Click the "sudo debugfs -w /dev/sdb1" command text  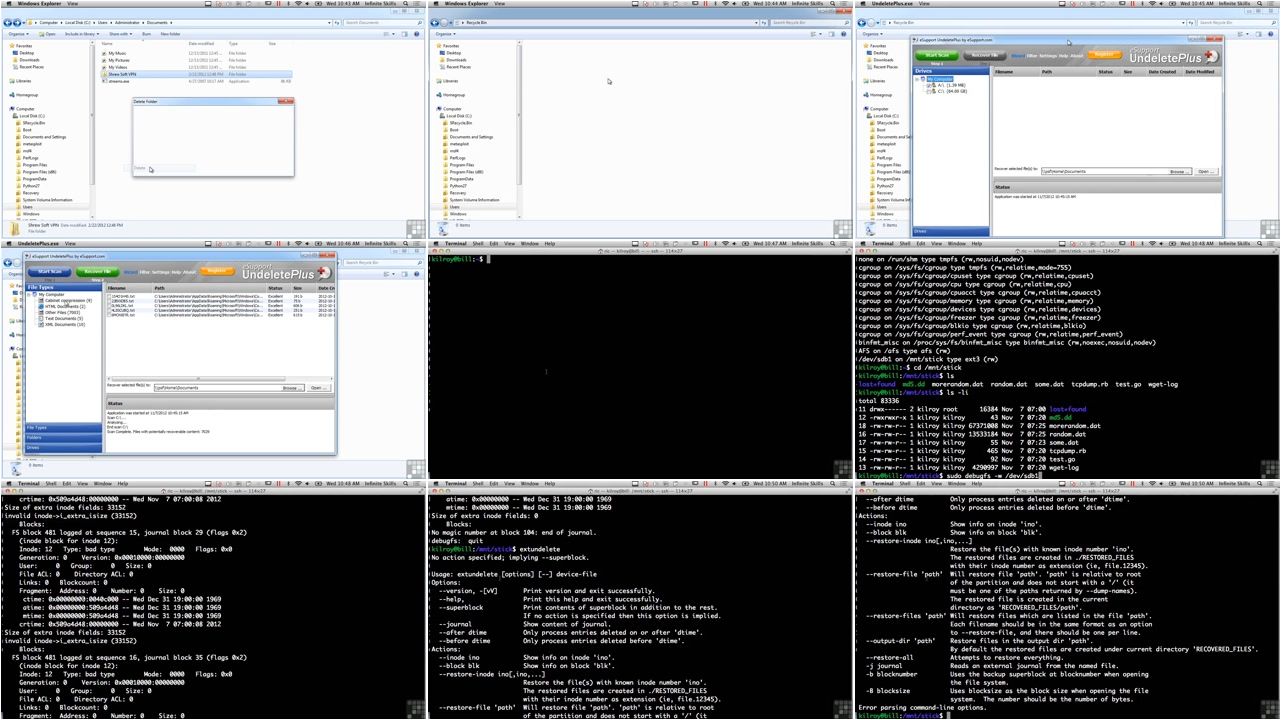tap(995, 476)
